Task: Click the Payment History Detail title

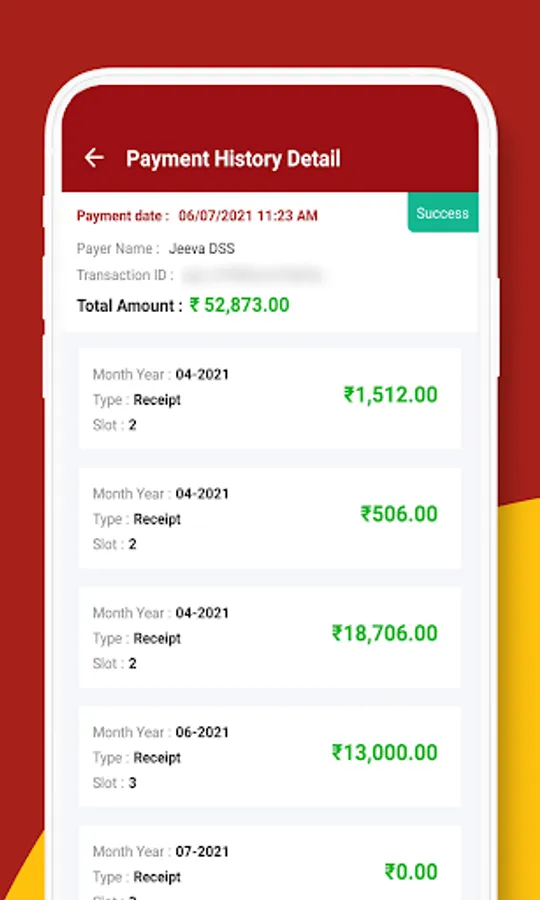Action: pos(233,158)
